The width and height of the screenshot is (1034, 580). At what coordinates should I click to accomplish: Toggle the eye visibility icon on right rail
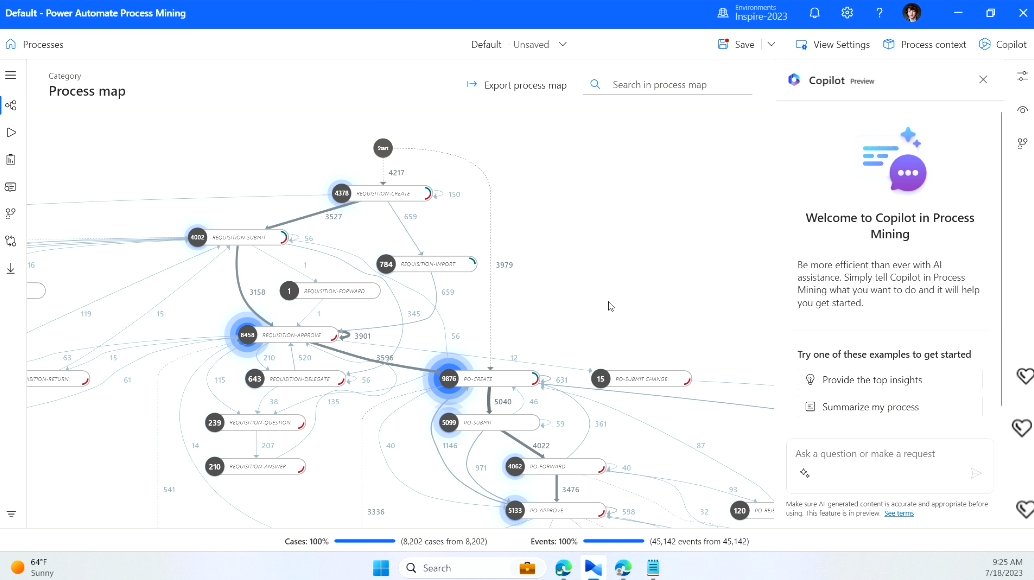click(1022, 109)
